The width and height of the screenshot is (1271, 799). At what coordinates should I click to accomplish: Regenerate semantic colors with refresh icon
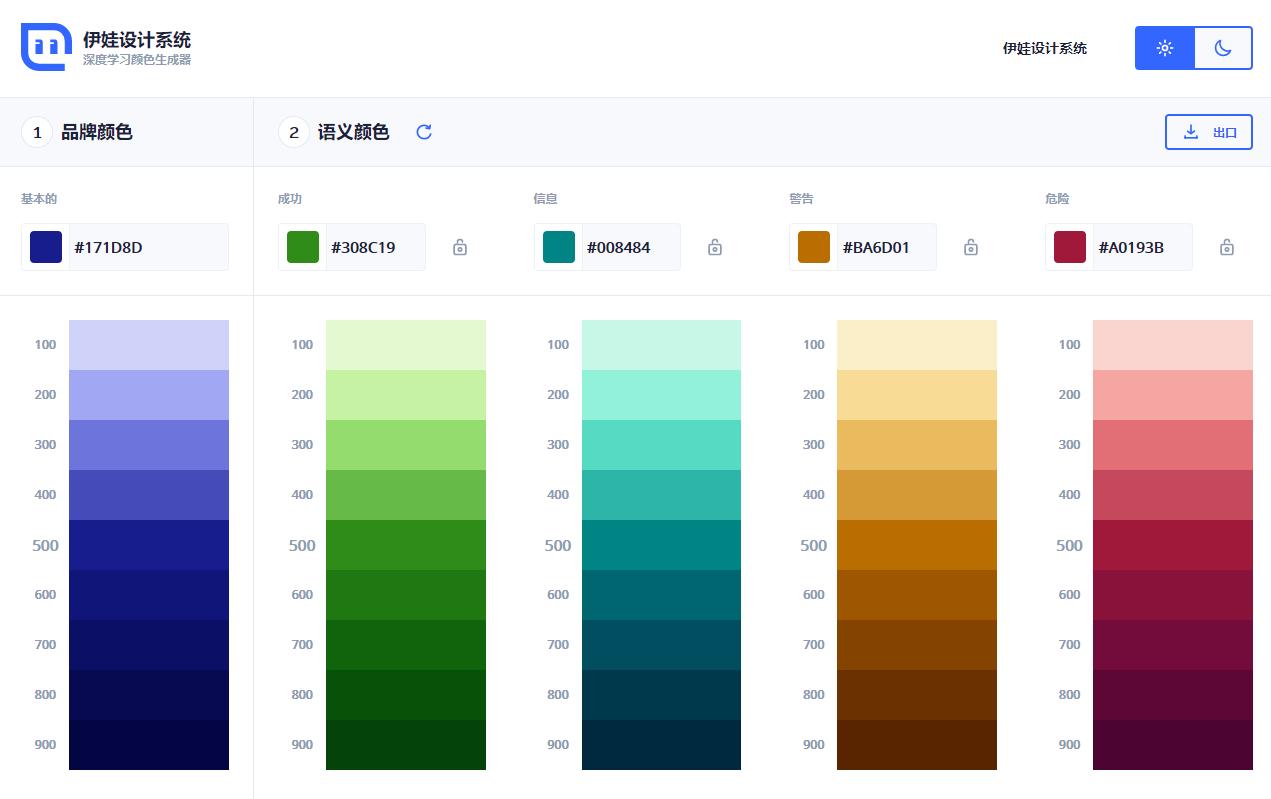coord(424,132)
